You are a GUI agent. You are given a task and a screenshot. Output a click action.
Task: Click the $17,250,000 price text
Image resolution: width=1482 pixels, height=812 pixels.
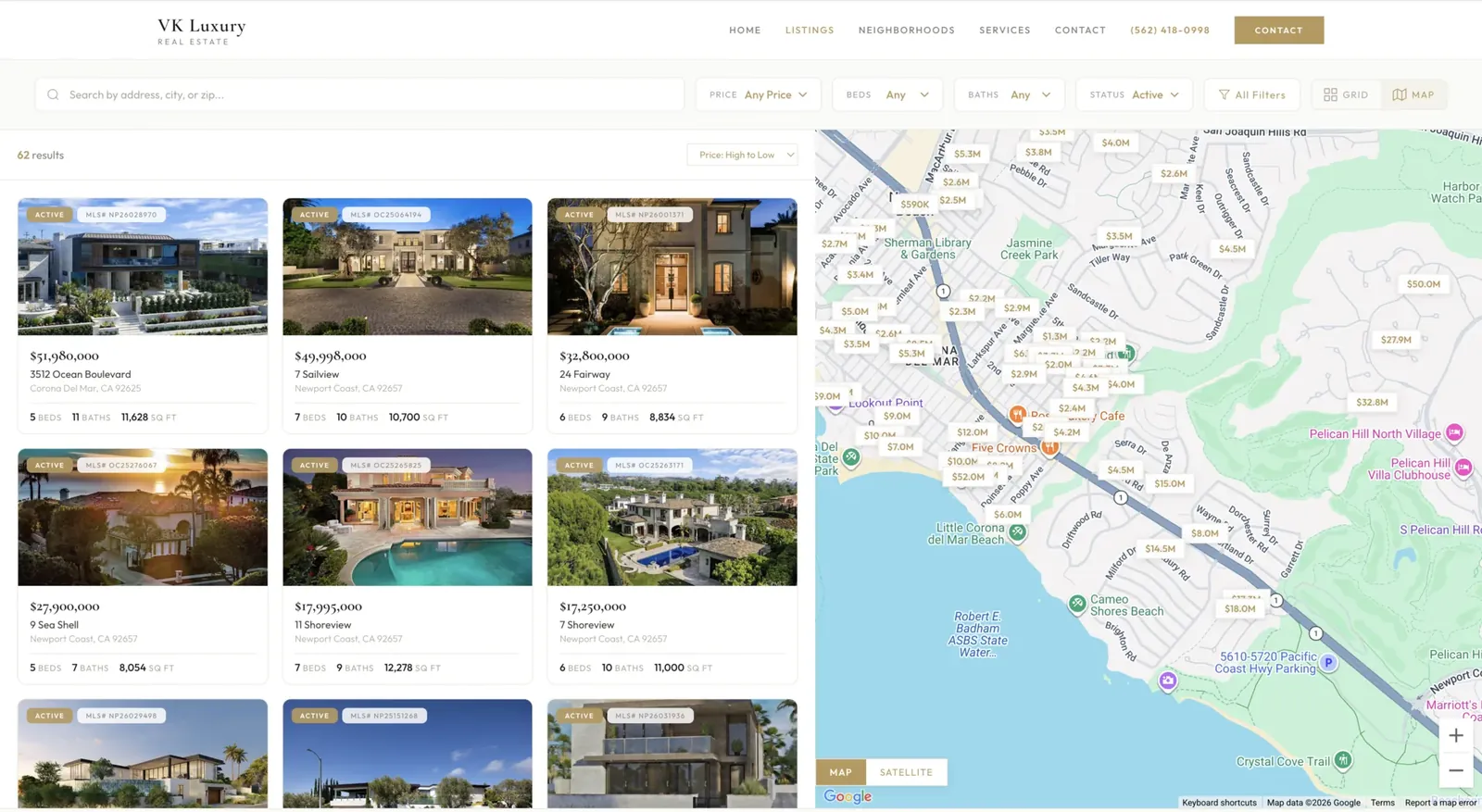tap(593, 606)
